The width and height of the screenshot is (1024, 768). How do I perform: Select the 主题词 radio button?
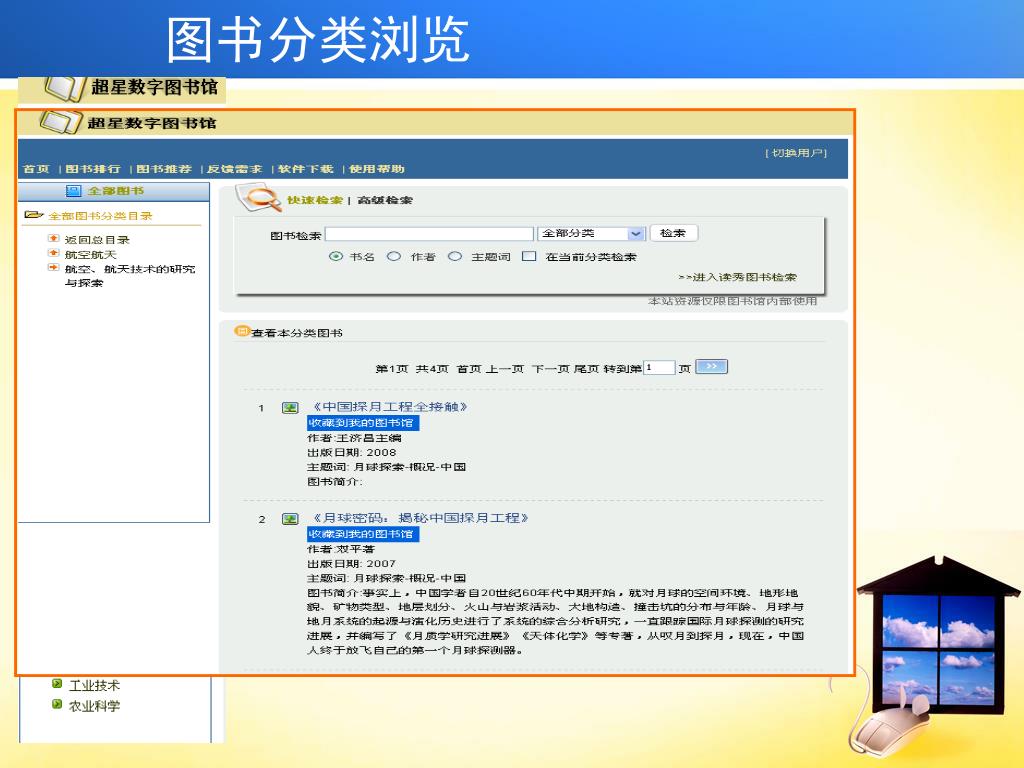(455, 257)
